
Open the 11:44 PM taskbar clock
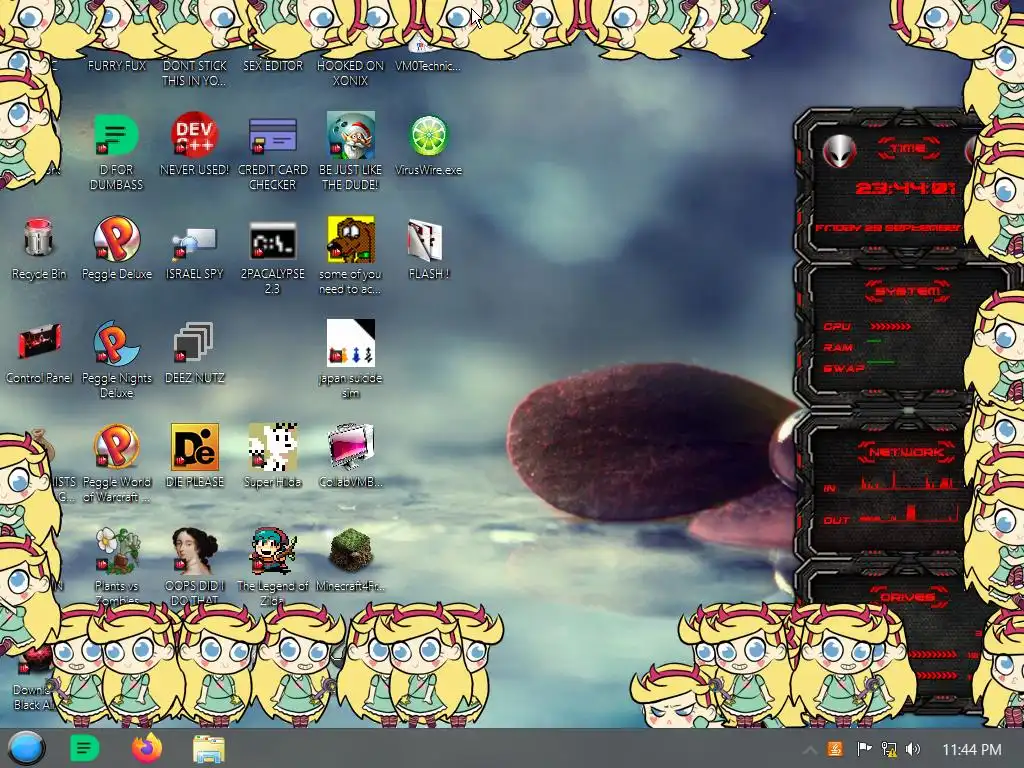tap(972, 750)
